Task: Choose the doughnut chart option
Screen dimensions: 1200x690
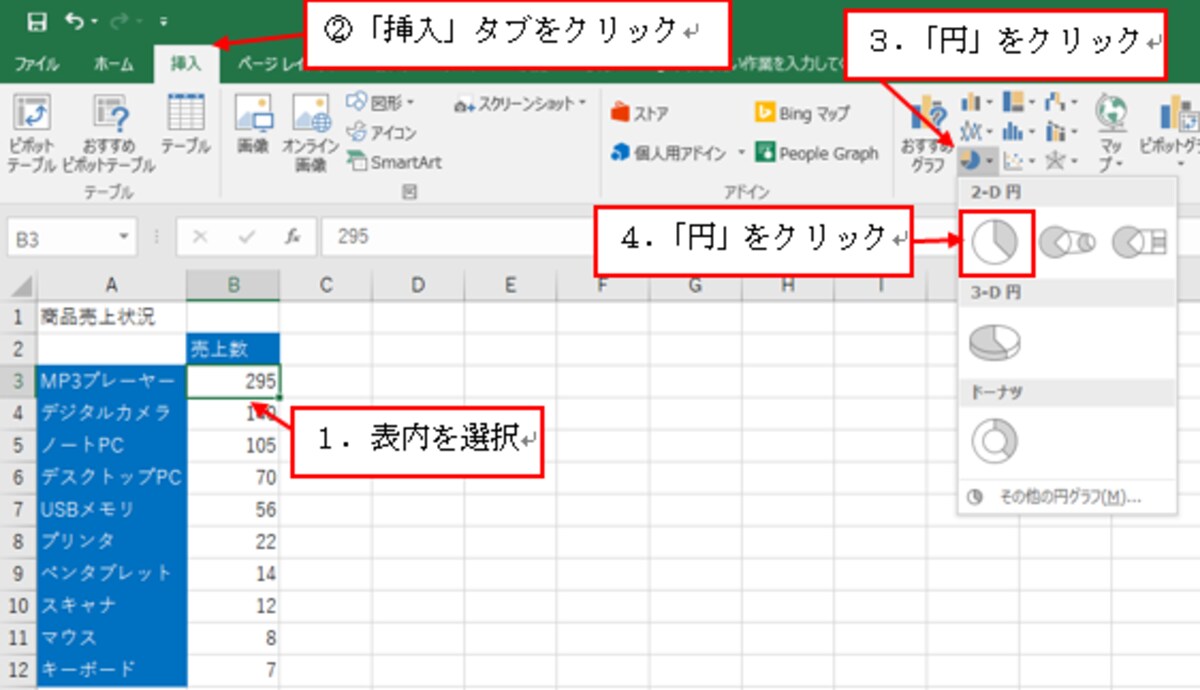Action: [x=994, y=441]
